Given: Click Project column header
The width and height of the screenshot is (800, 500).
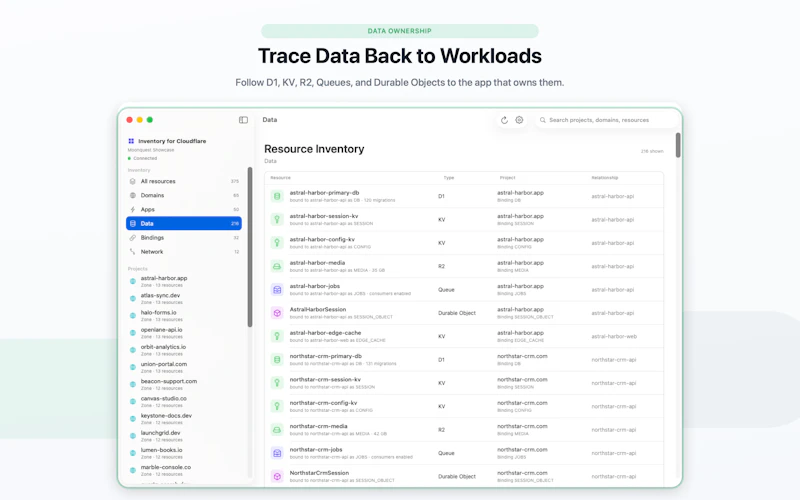Looking at the screenshot, I should pos(507,178).
